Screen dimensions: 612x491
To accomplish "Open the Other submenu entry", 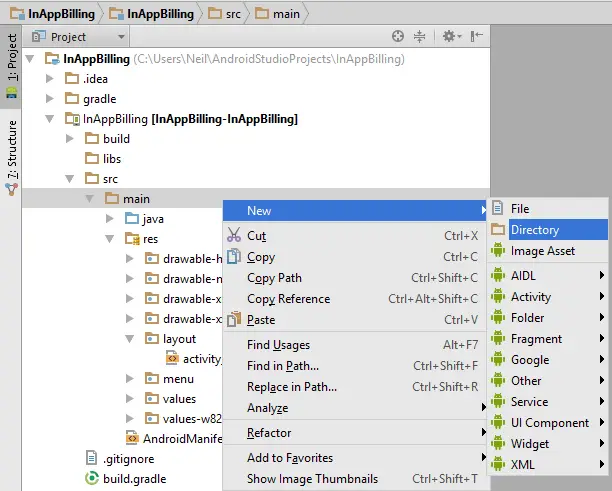I will pyautogui.click(x=548, y=381).
